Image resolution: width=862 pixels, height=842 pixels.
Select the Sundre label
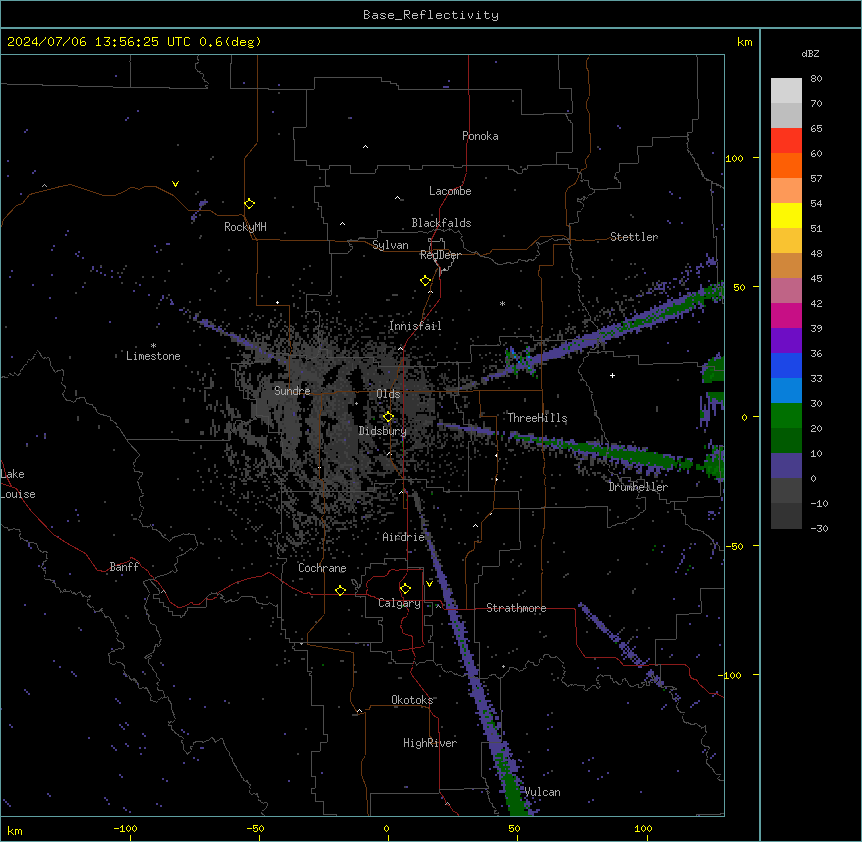pos(292,391)
